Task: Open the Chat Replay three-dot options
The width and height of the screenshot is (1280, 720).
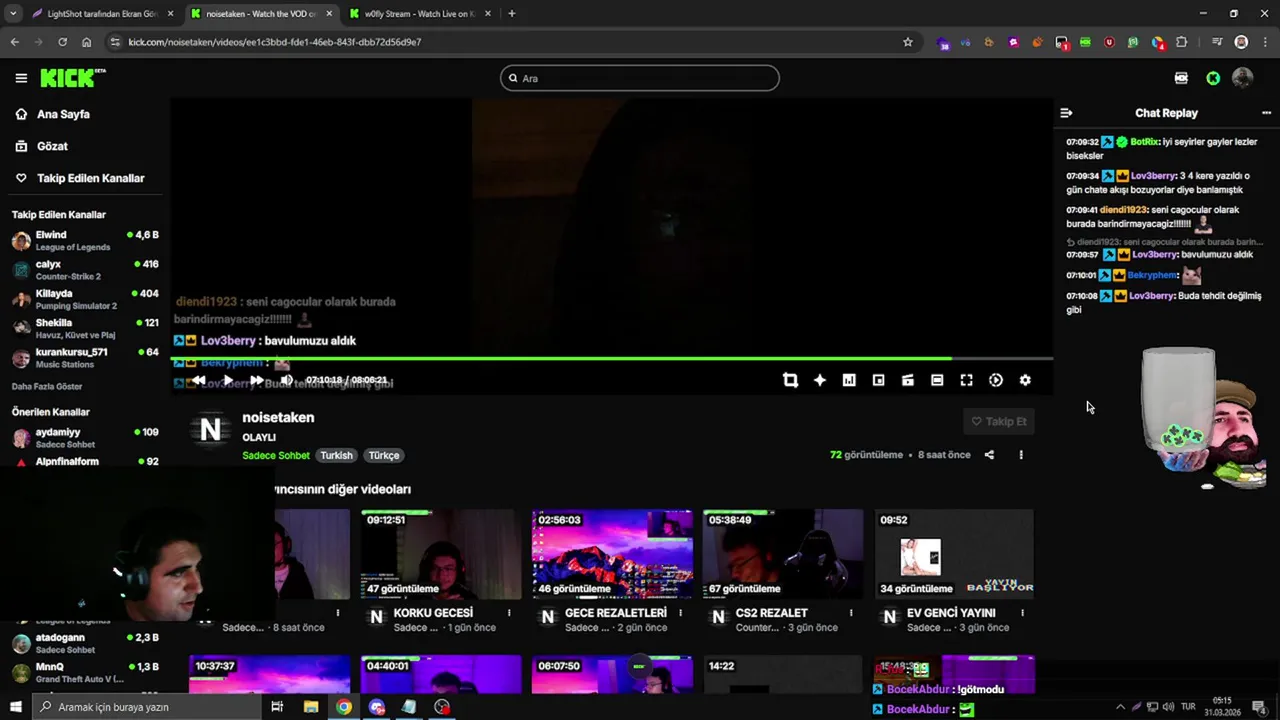Action: (x=1266, y=113)
